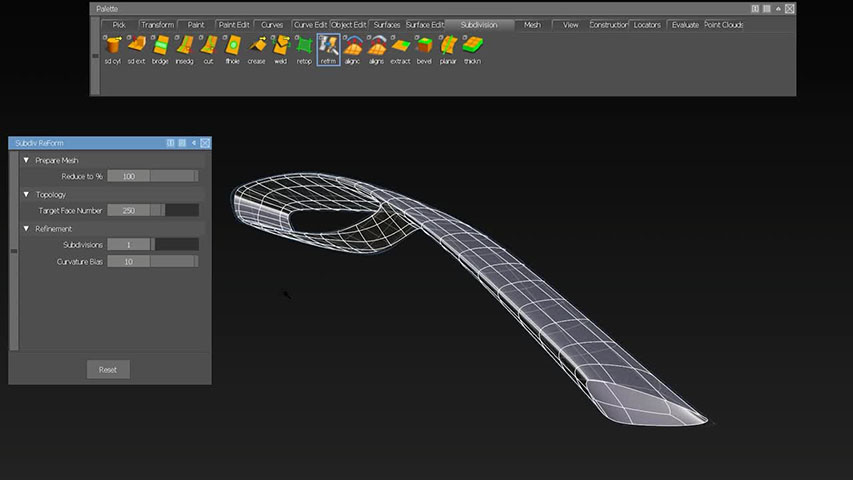Click the Reduce to % value field
Viewport: 853px width, 480px height.
(x=128, y=176)
